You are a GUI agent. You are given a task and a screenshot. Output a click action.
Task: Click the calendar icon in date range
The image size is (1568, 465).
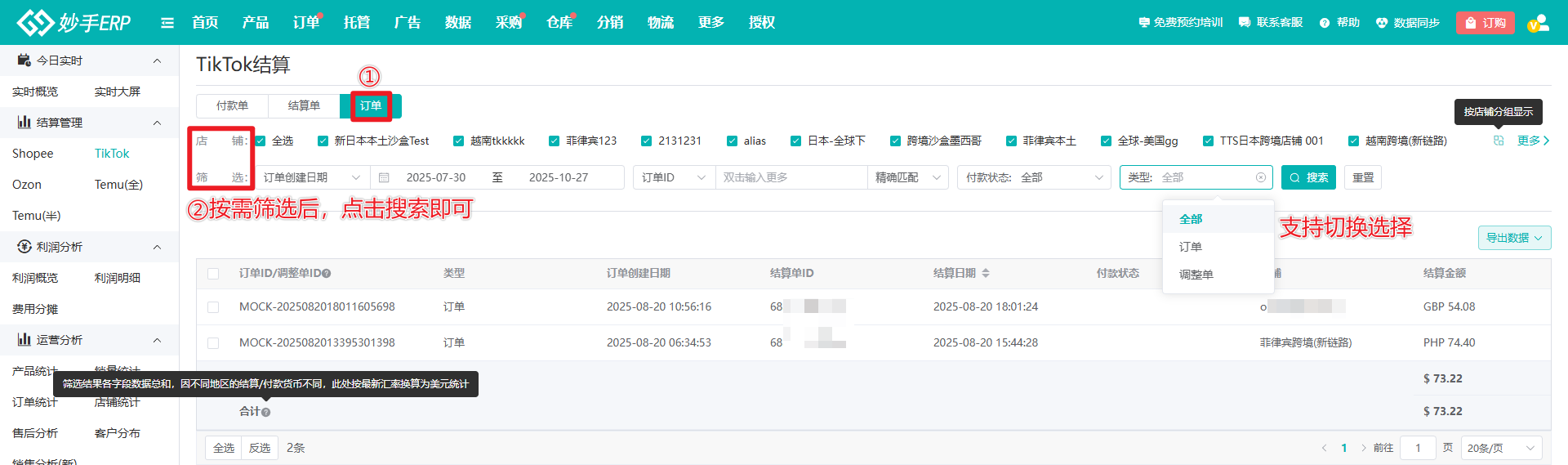click(x=384, y=177)
